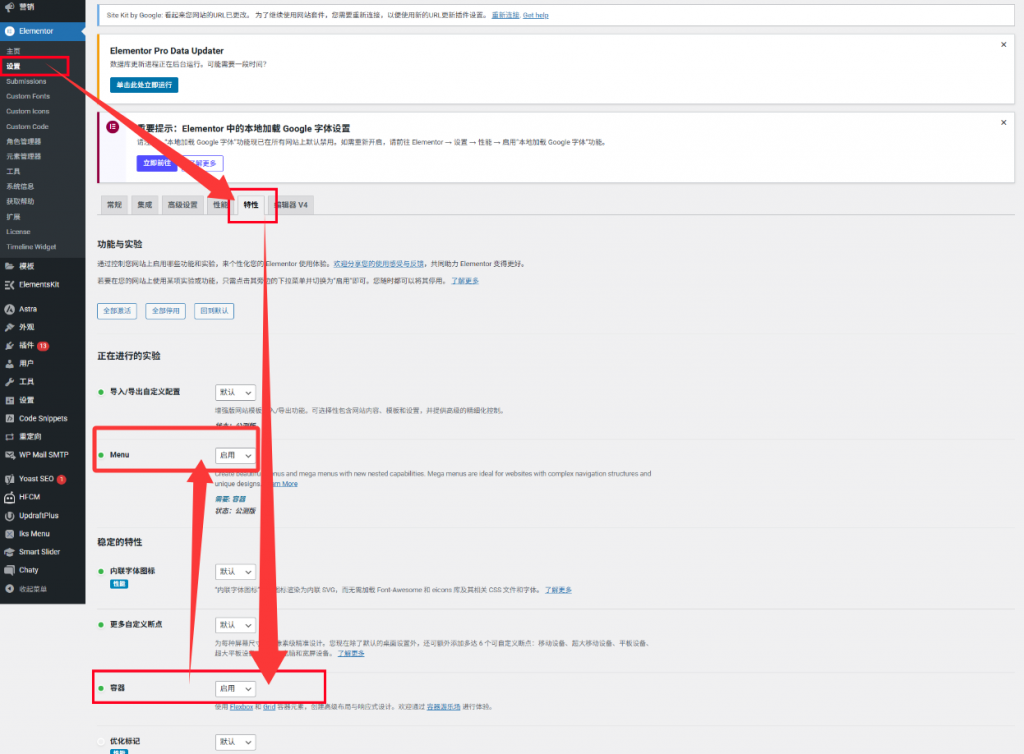Switch to the 常规 tab
The width and height of the screenshot is (1024, 754).
[114, 205]
